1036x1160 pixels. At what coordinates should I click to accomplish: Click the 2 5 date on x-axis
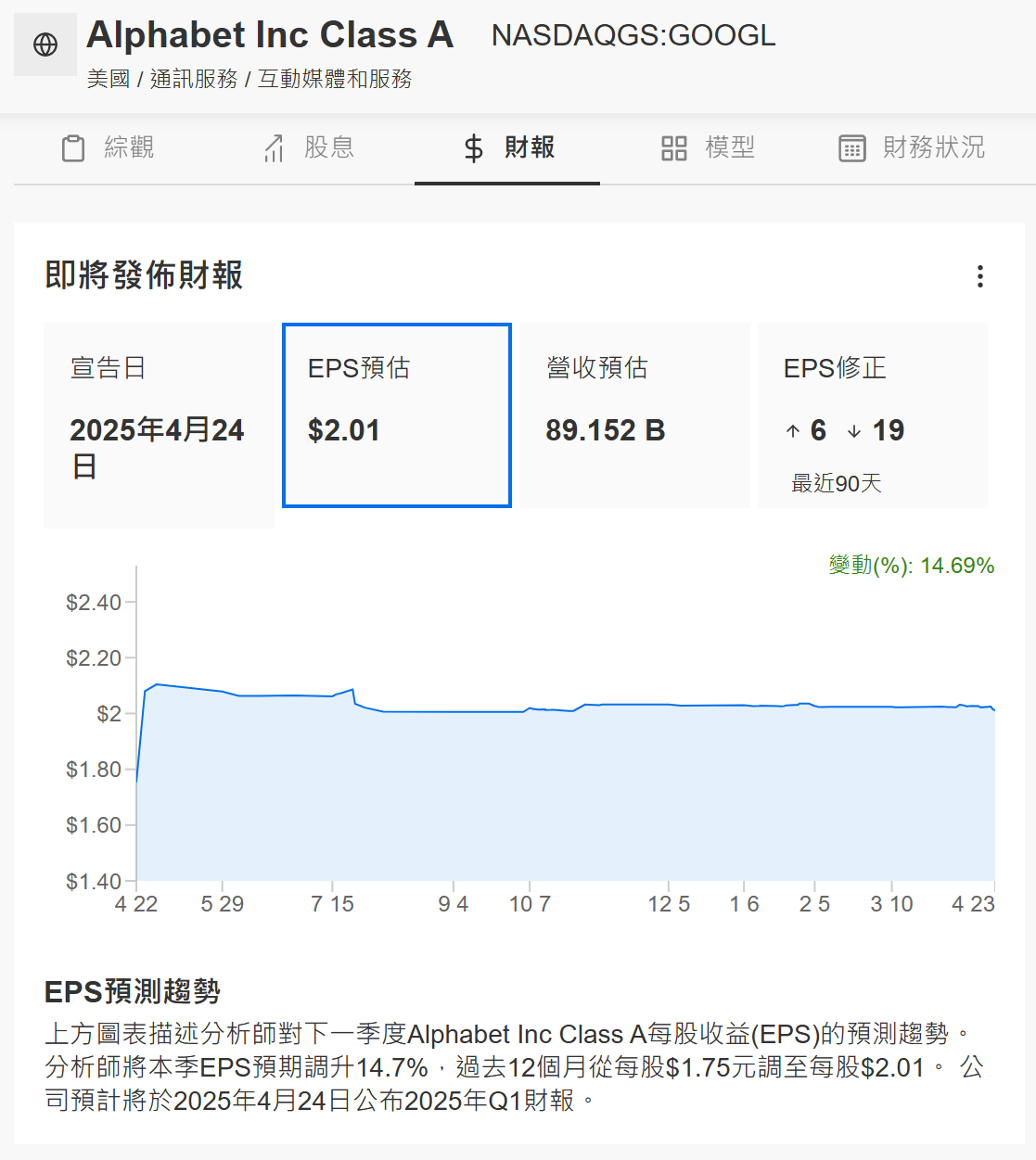click(814, 904)
